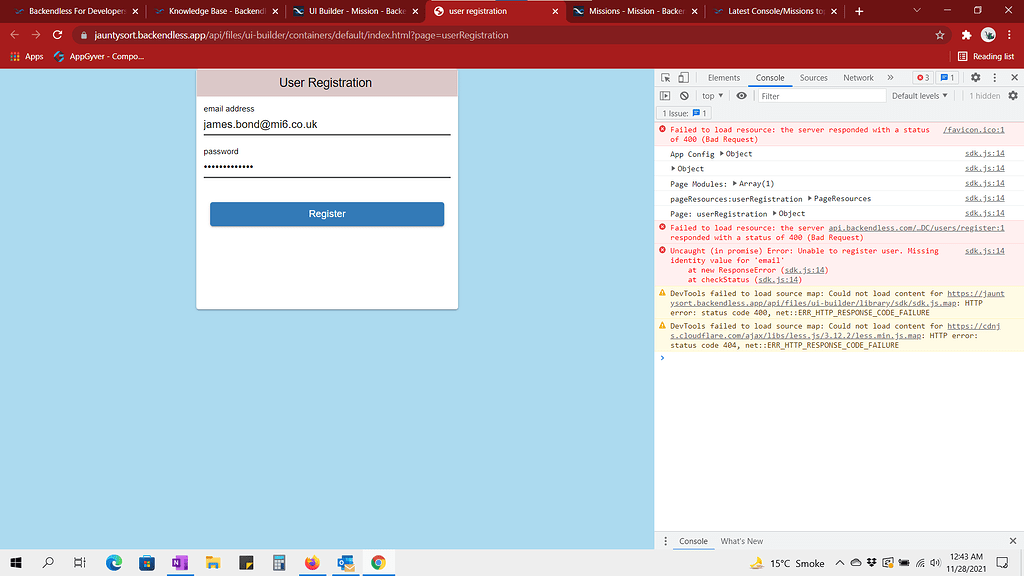The image size is (1024, 576).
Task: Click the Issues notification icon
Action: 946,77
